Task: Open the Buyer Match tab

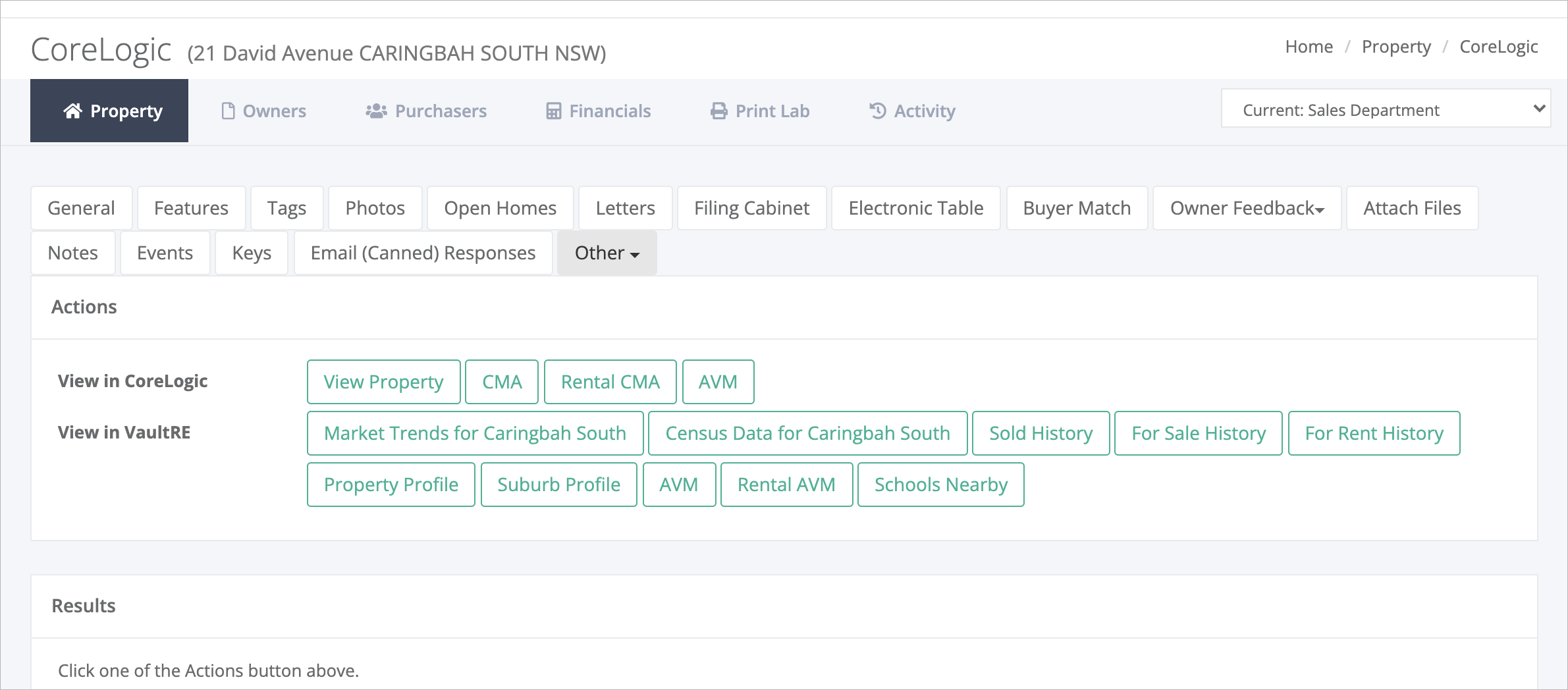Action: coord(1077,208)
